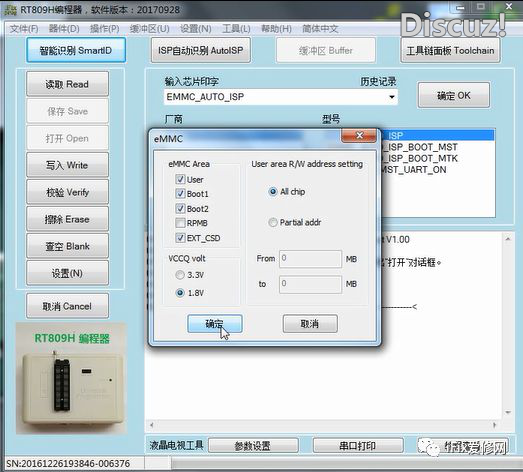Viewport: 523px width, 472px height.
Task: Click the 校验 Verify button
Action: coord(67,192)
